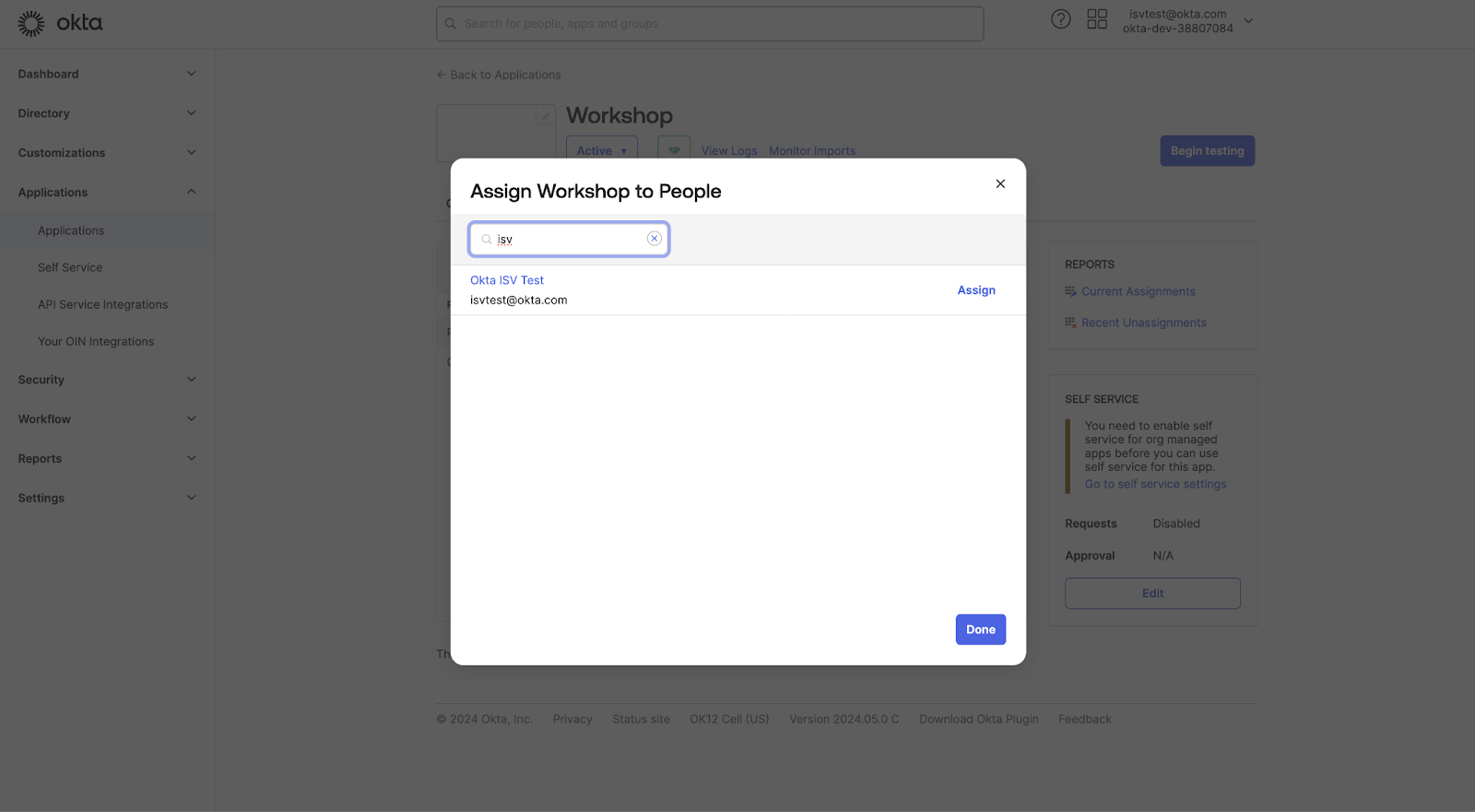Click the Feedback footer link
Image resolution: width=1475 pixels, height=812 pixels.
pyautogui.click(x=1085, y=719)
